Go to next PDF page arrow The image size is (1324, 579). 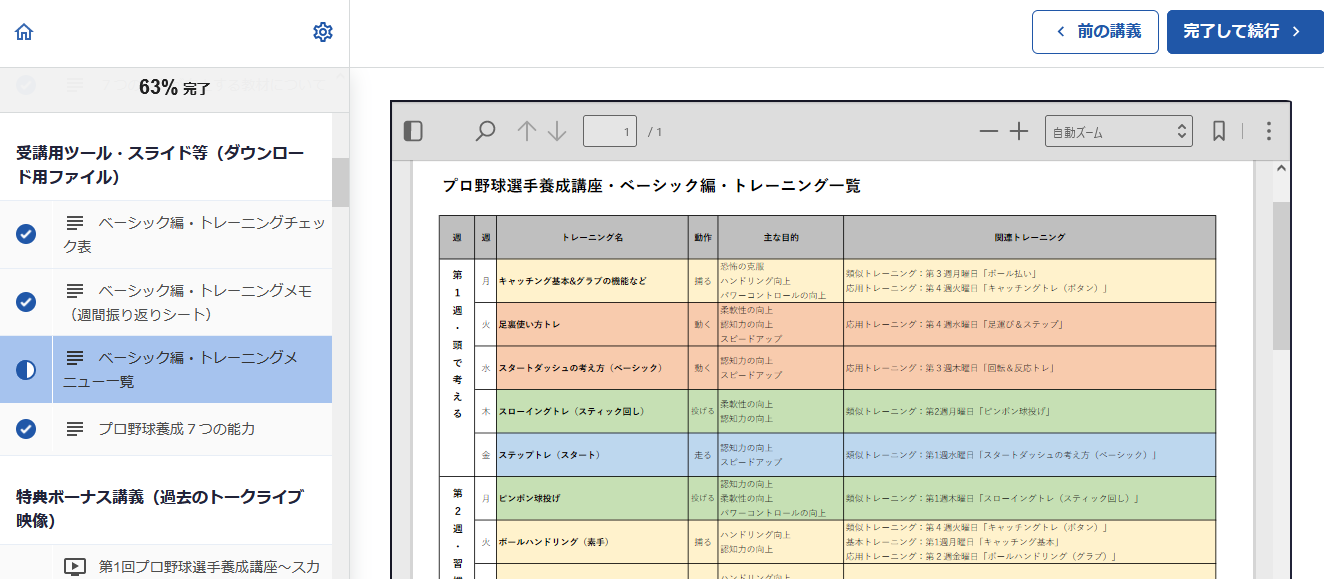557,131
